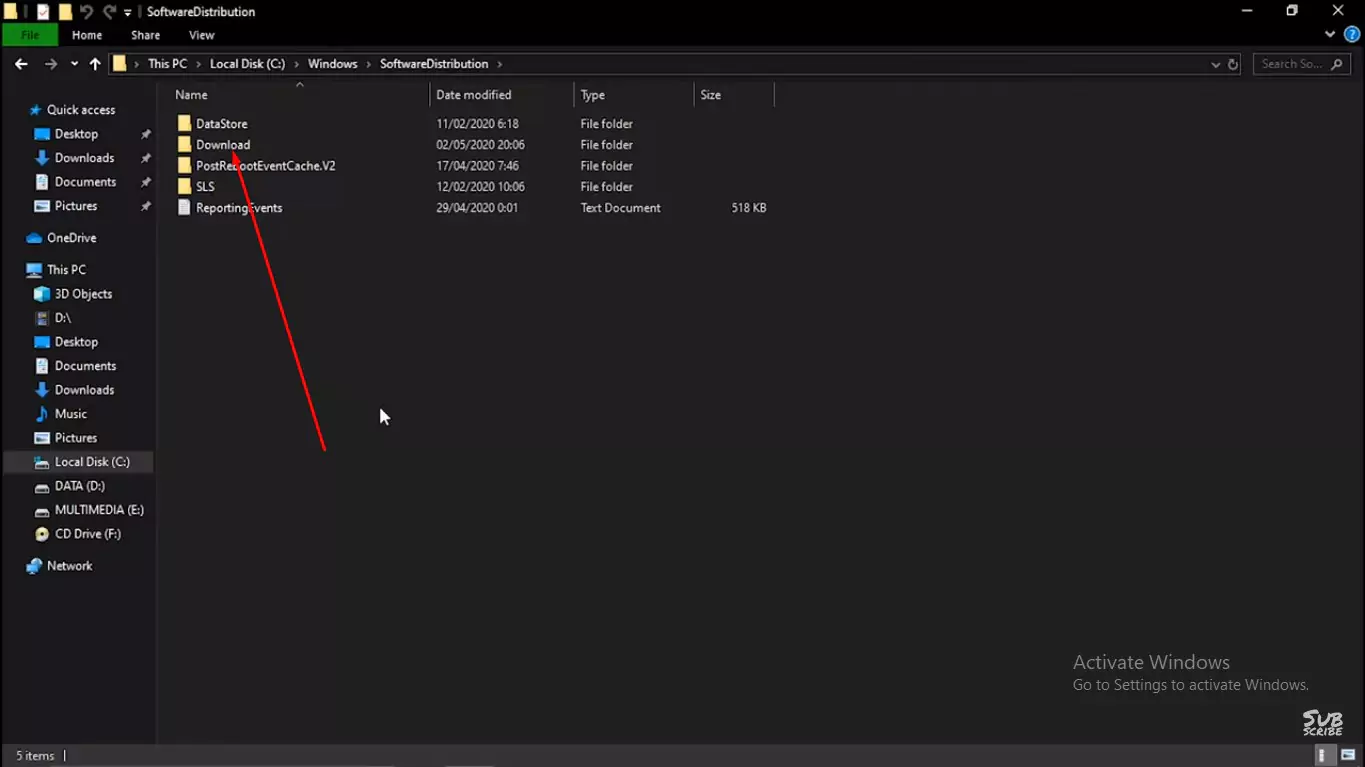This screenshot has width=1365, height=767.
Task: Open the DATA (D:) drive
Action: 79,486
